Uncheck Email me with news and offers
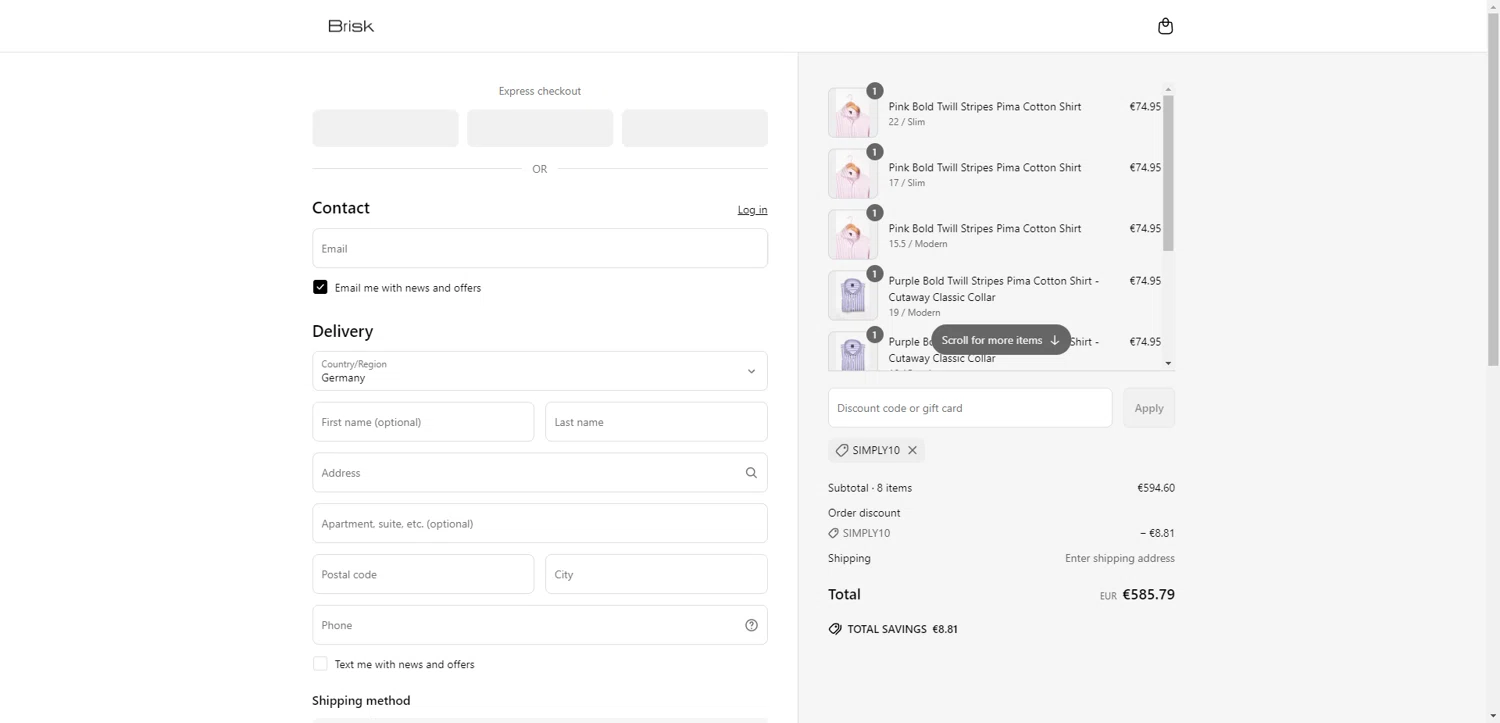The height and width of the screenshot is (723, 1500). pyautogui.click(x=320, y=287)
